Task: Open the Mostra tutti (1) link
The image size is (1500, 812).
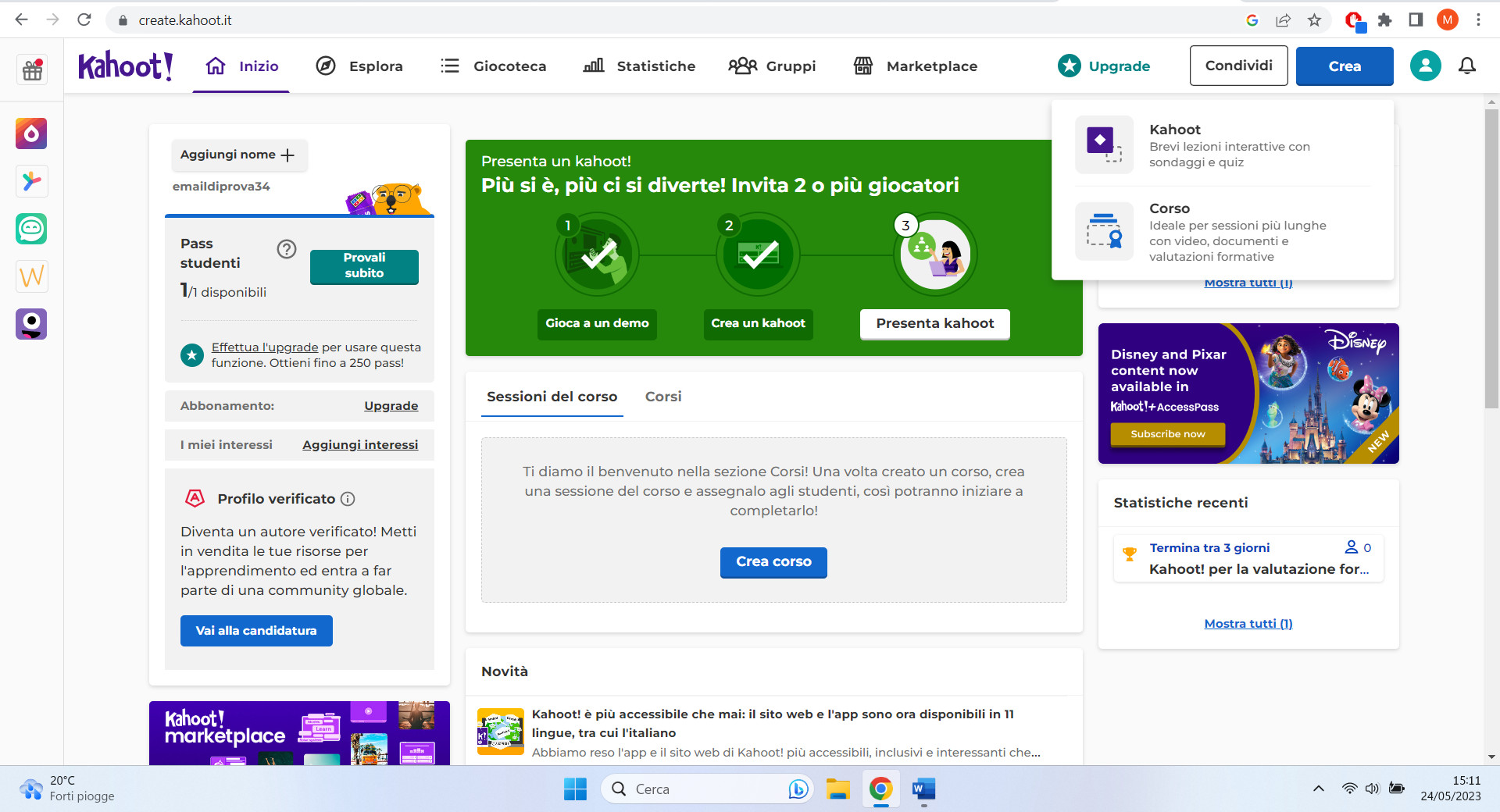Action: [1247, 623]
